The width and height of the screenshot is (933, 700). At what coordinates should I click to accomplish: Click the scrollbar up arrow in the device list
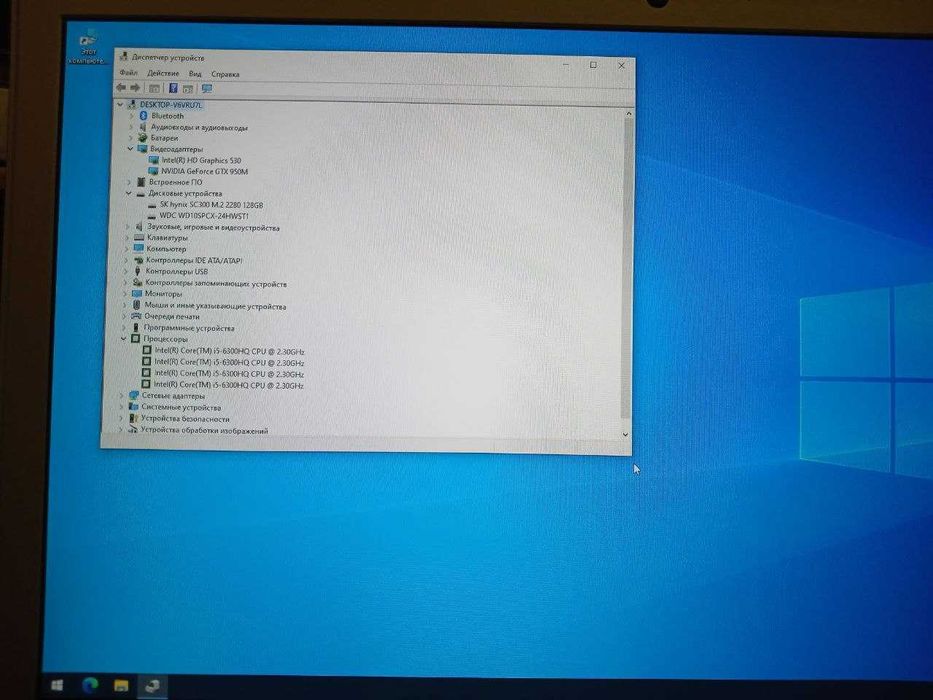(628, 113)
